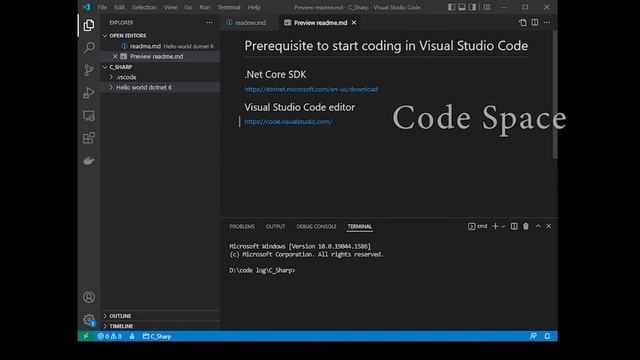Viewport: 640px width, 360px height.
Task: Click the preview vertical scrollbar
Action: (555, 94)
